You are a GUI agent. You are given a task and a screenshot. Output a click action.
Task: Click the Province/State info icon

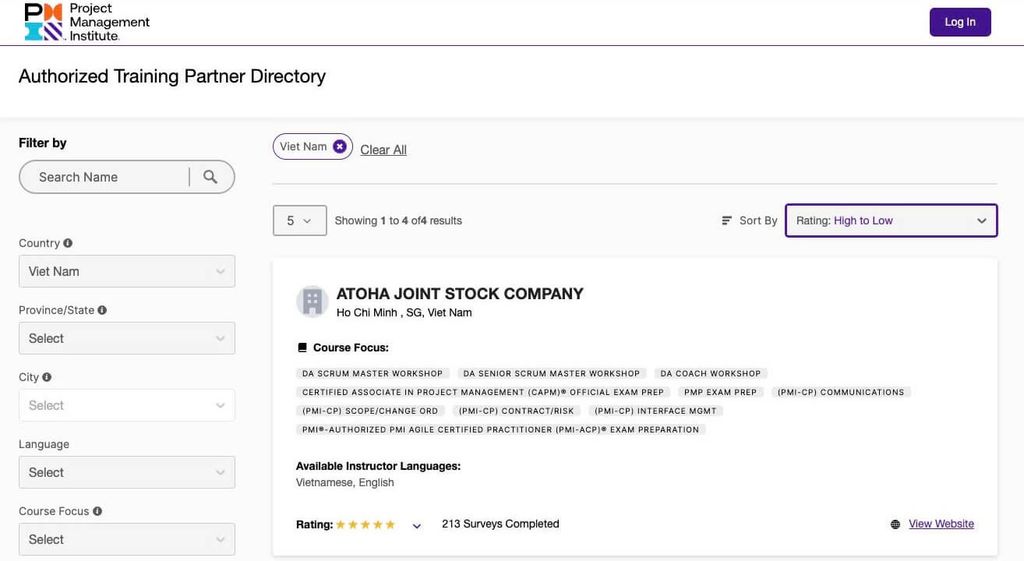[x=102, y=310]
